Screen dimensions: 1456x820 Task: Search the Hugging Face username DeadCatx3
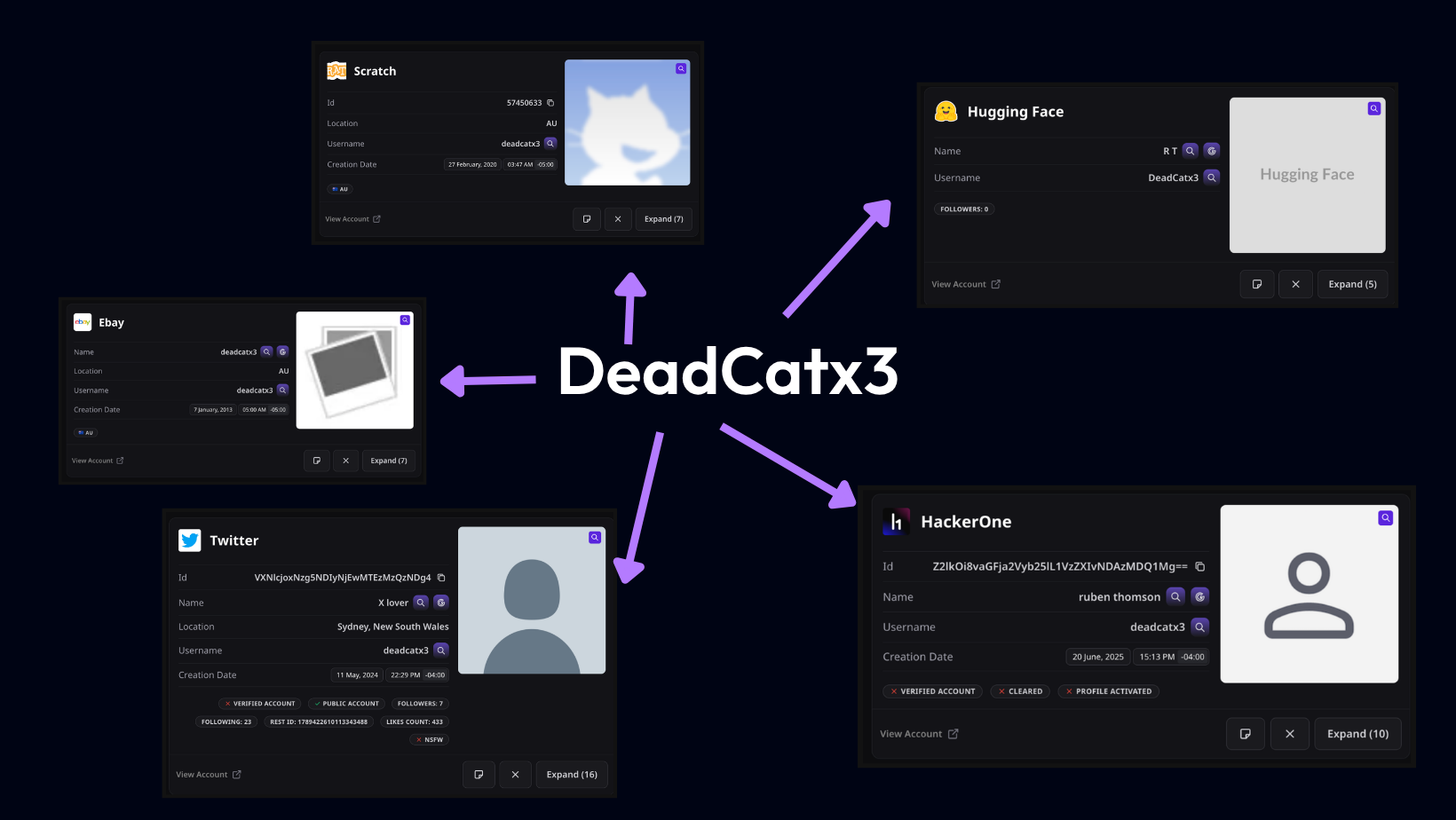[1212, 177]
